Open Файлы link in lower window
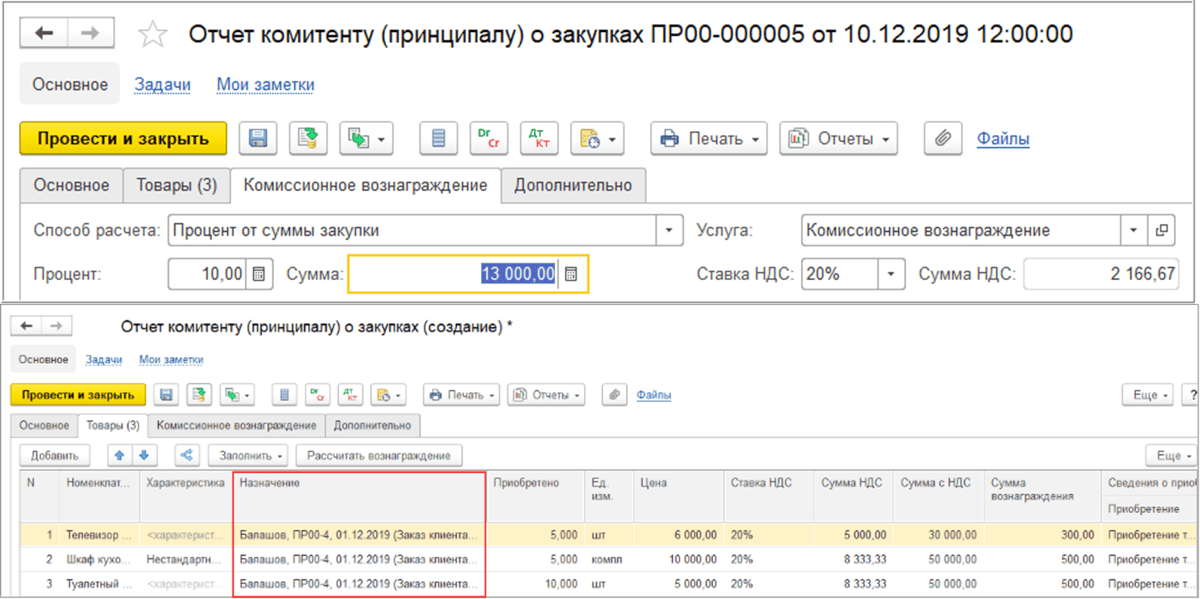Screen dimensions: 1200x599 click(654, 395)
